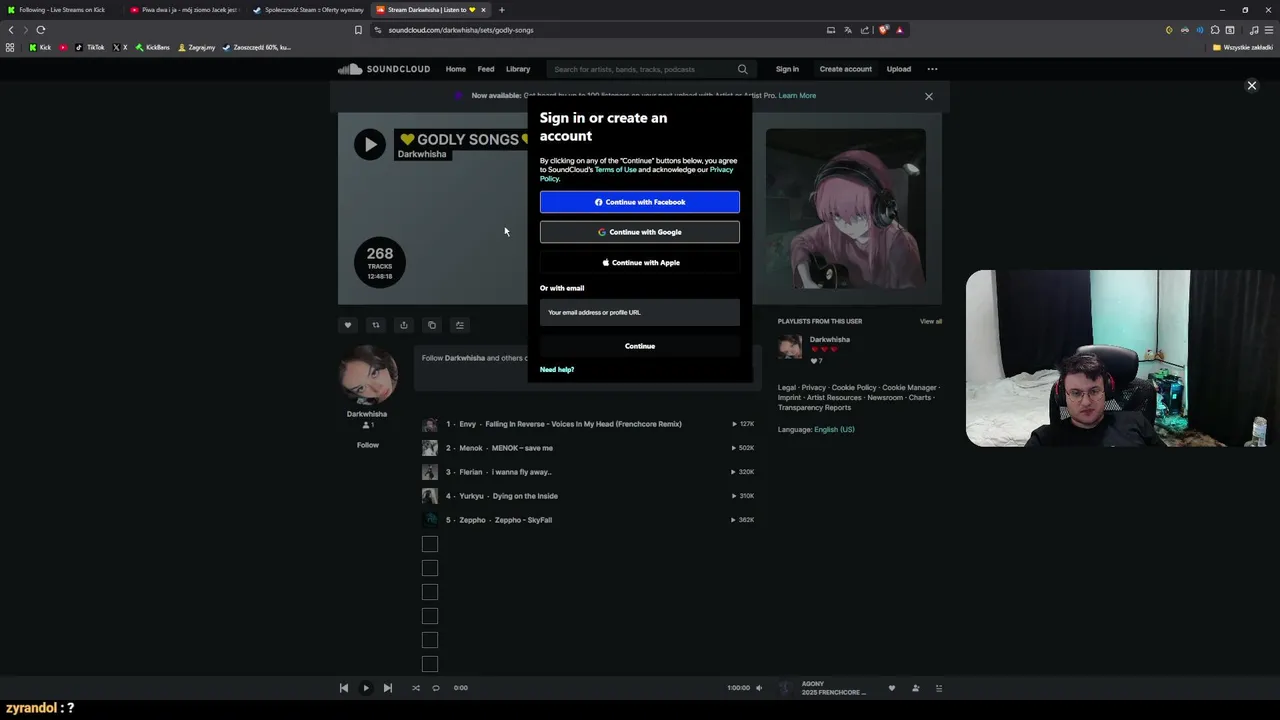Click Upload in the header

pyautogui.click(x=899, y=69)
